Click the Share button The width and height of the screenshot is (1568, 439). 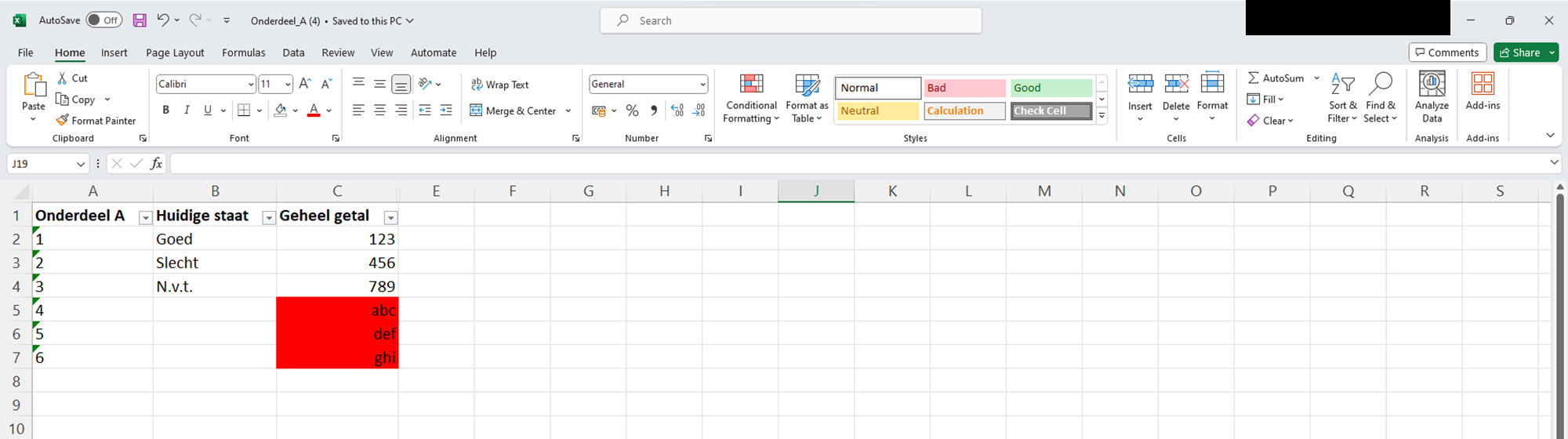1519,53
